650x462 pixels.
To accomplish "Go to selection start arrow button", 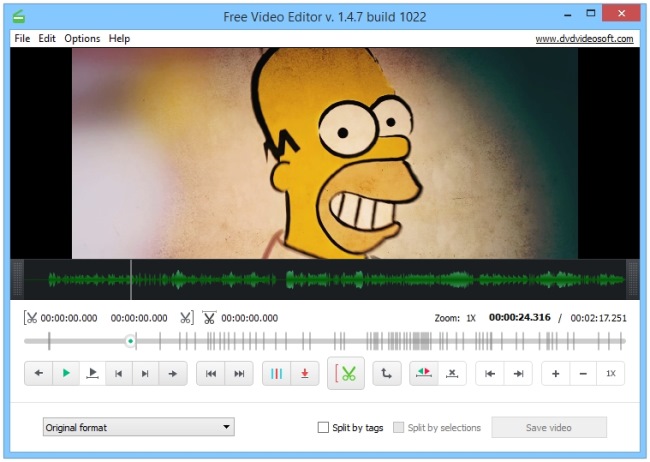I will [490, 373].
